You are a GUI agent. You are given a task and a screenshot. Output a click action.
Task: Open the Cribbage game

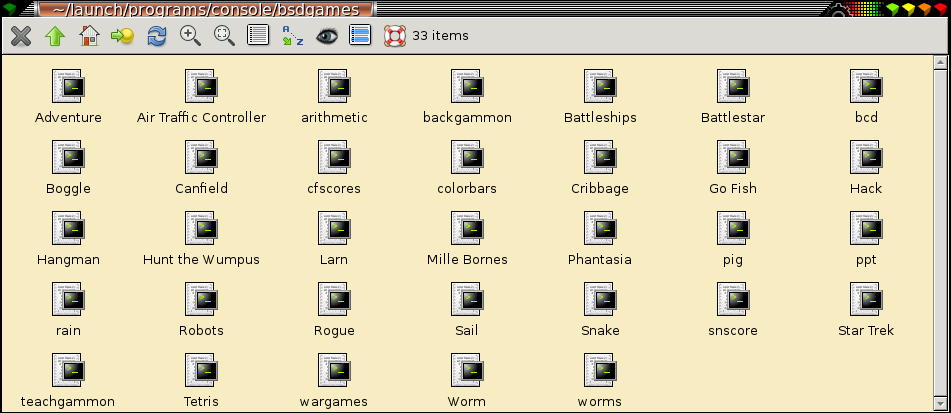[600, 168]
